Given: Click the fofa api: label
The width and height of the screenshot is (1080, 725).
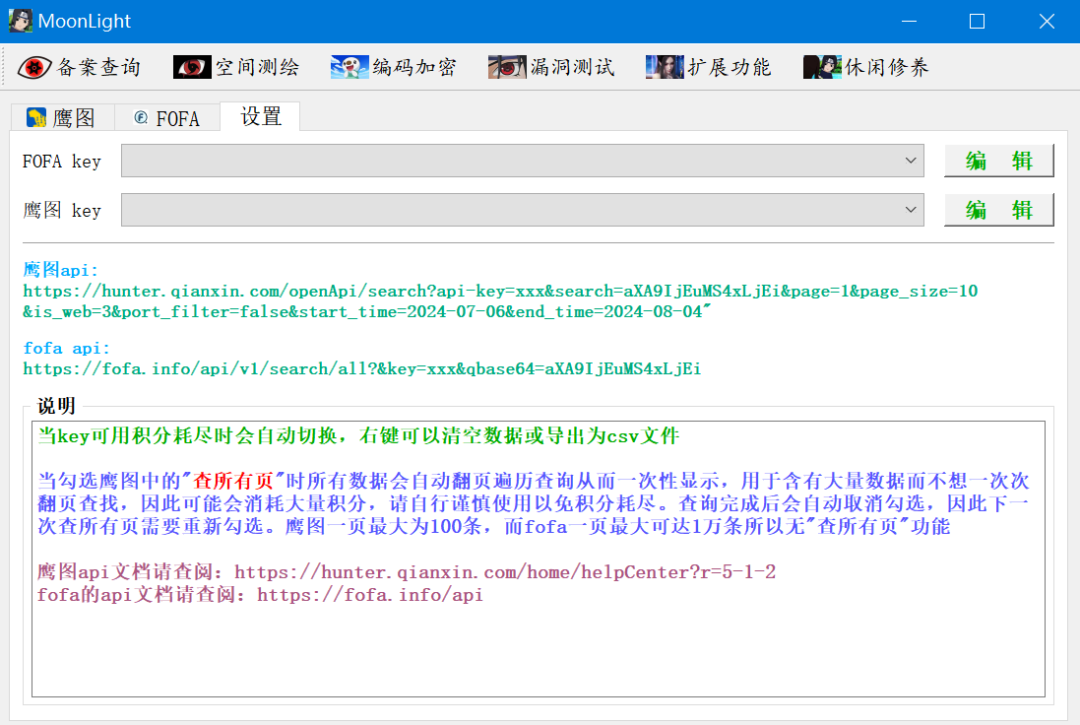Looking at the screenshot, I should coord(66,348).
